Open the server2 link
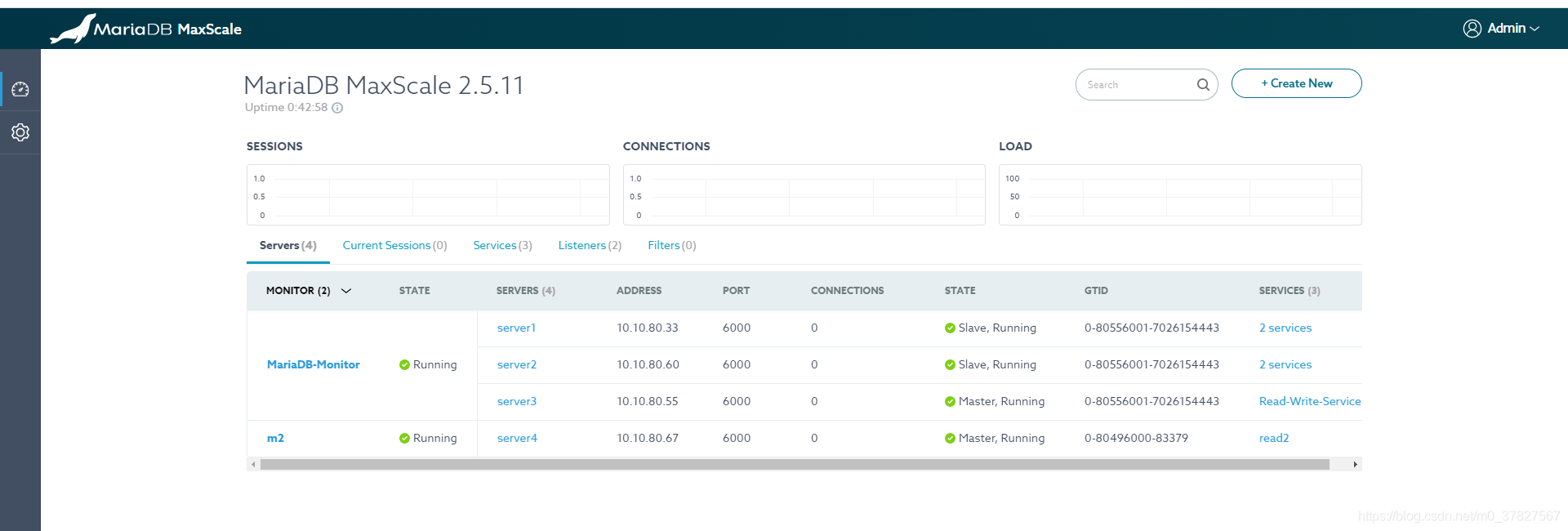1568x531 pixels. coord(517,365)
